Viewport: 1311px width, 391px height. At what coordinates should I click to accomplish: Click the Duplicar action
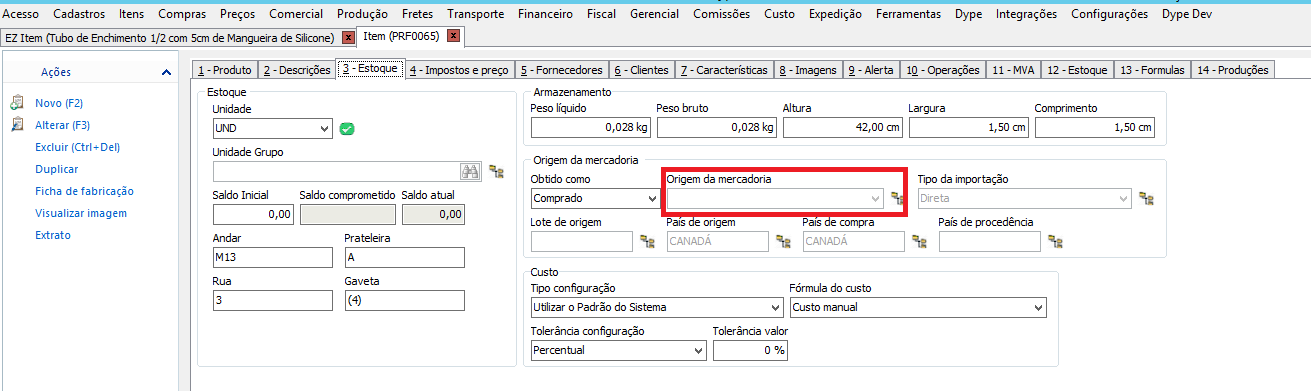[x=56, y=169]
